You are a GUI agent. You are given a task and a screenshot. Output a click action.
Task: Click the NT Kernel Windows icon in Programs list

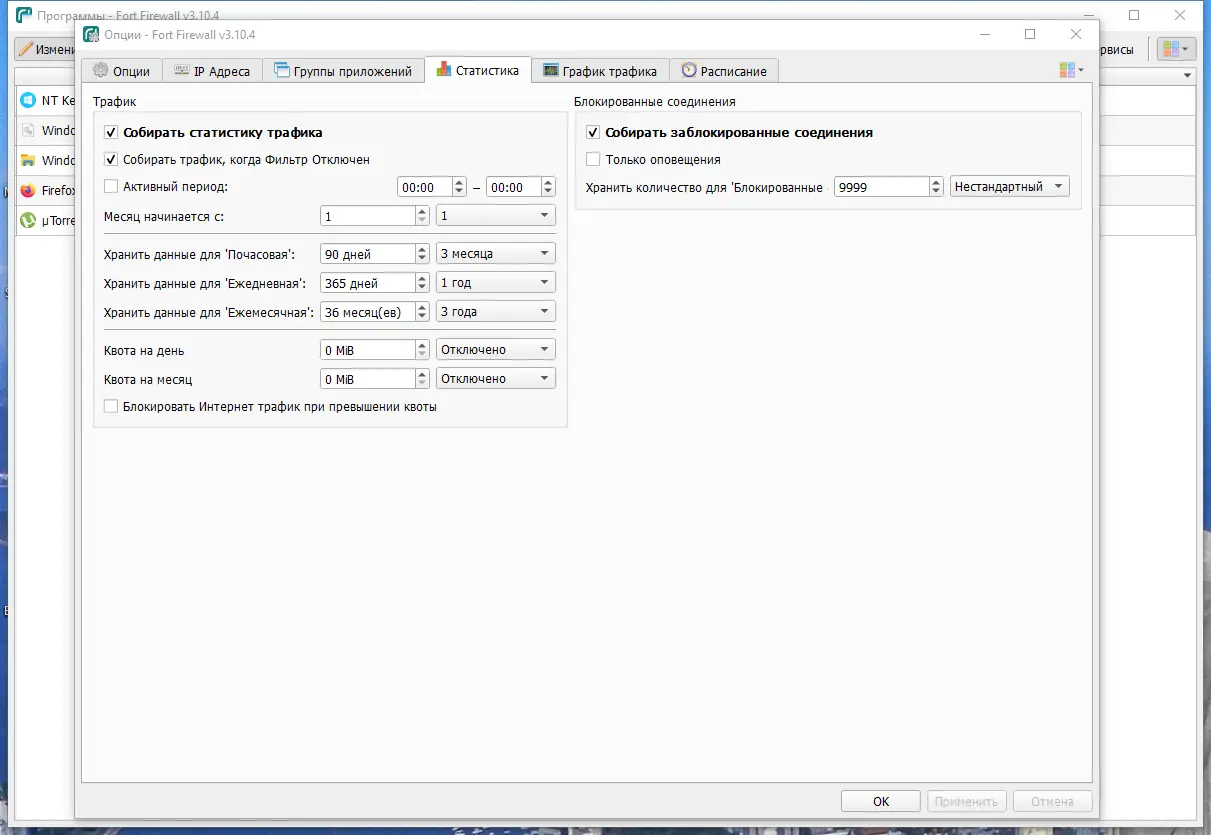coord(27,100)
